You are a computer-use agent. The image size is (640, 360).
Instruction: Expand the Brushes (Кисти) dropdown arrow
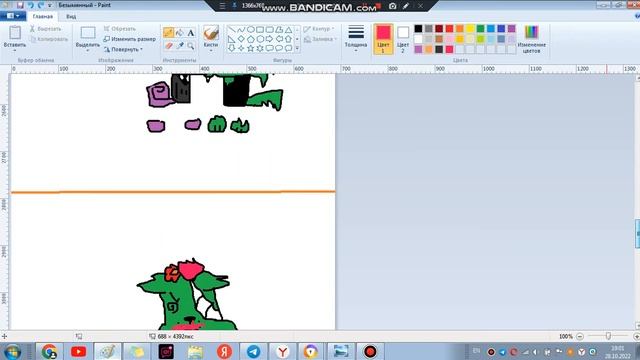pos(211,51)
